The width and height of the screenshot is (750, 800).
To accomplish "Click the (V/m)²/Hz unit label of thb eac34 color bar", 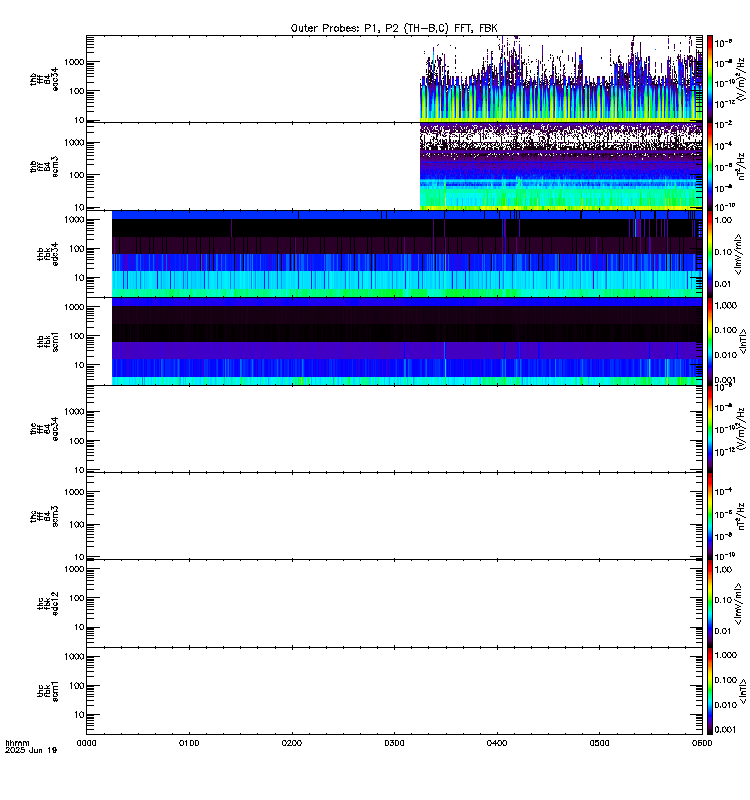I will point(741,79).
